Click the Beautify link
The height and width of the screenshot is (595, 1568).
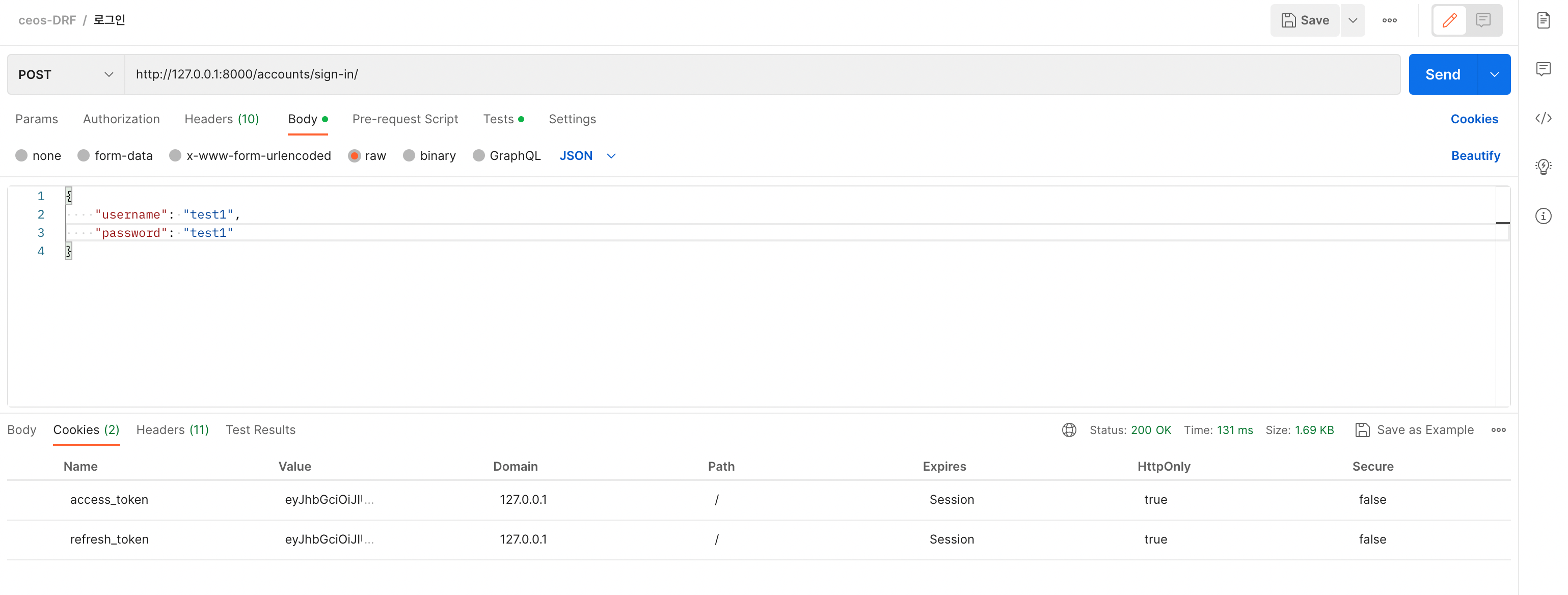tap(1475, 156)
